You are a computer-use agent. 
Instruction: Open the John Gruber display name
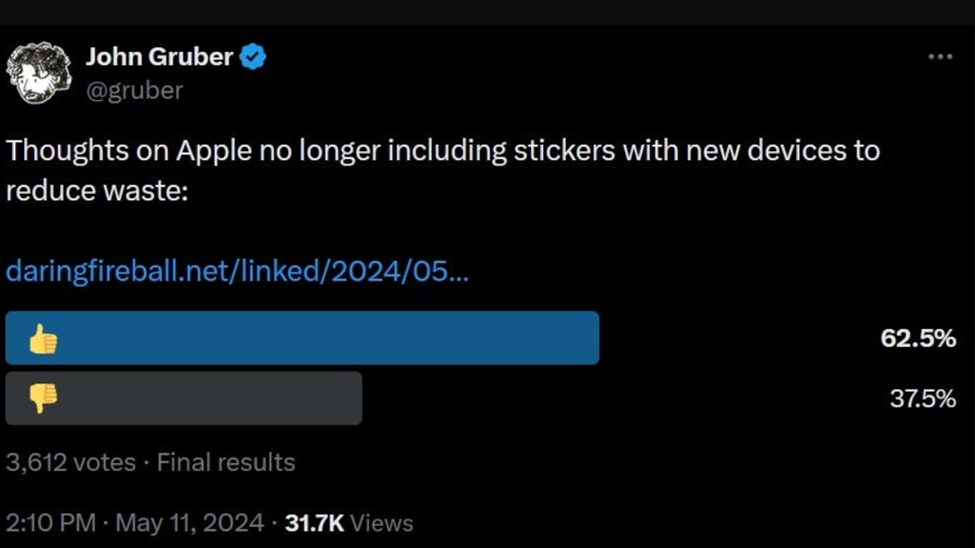[159, 57]
